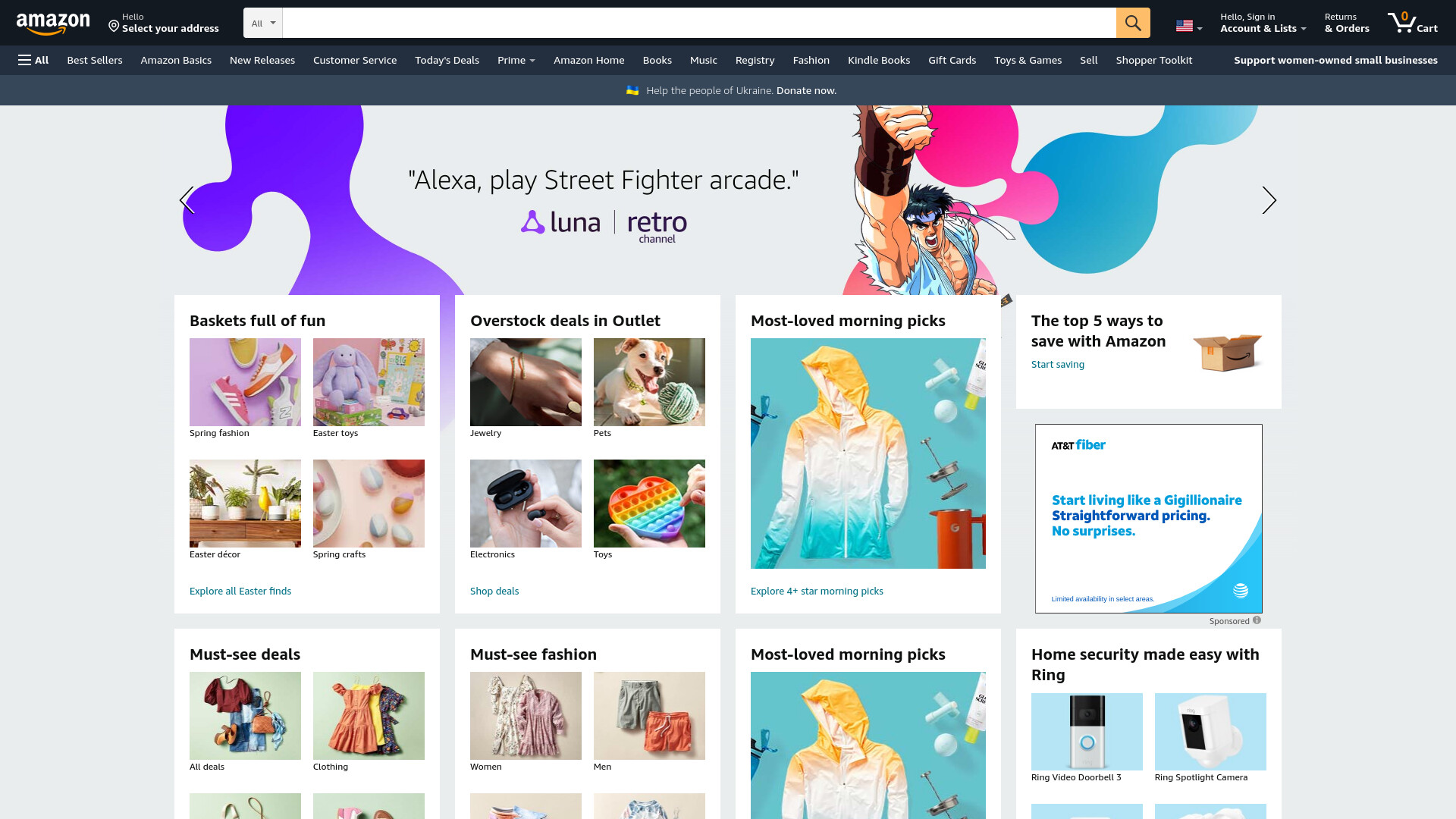
Task: Open Spring fashion thumbnail
Action: click(x=245, y=382)
